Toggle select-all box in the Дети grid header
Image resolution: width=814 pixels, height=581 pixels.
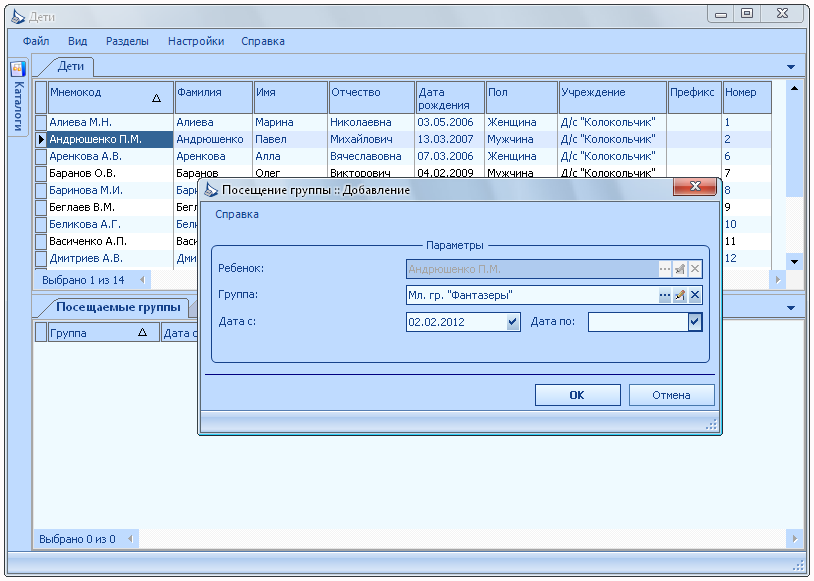[41, 97]
